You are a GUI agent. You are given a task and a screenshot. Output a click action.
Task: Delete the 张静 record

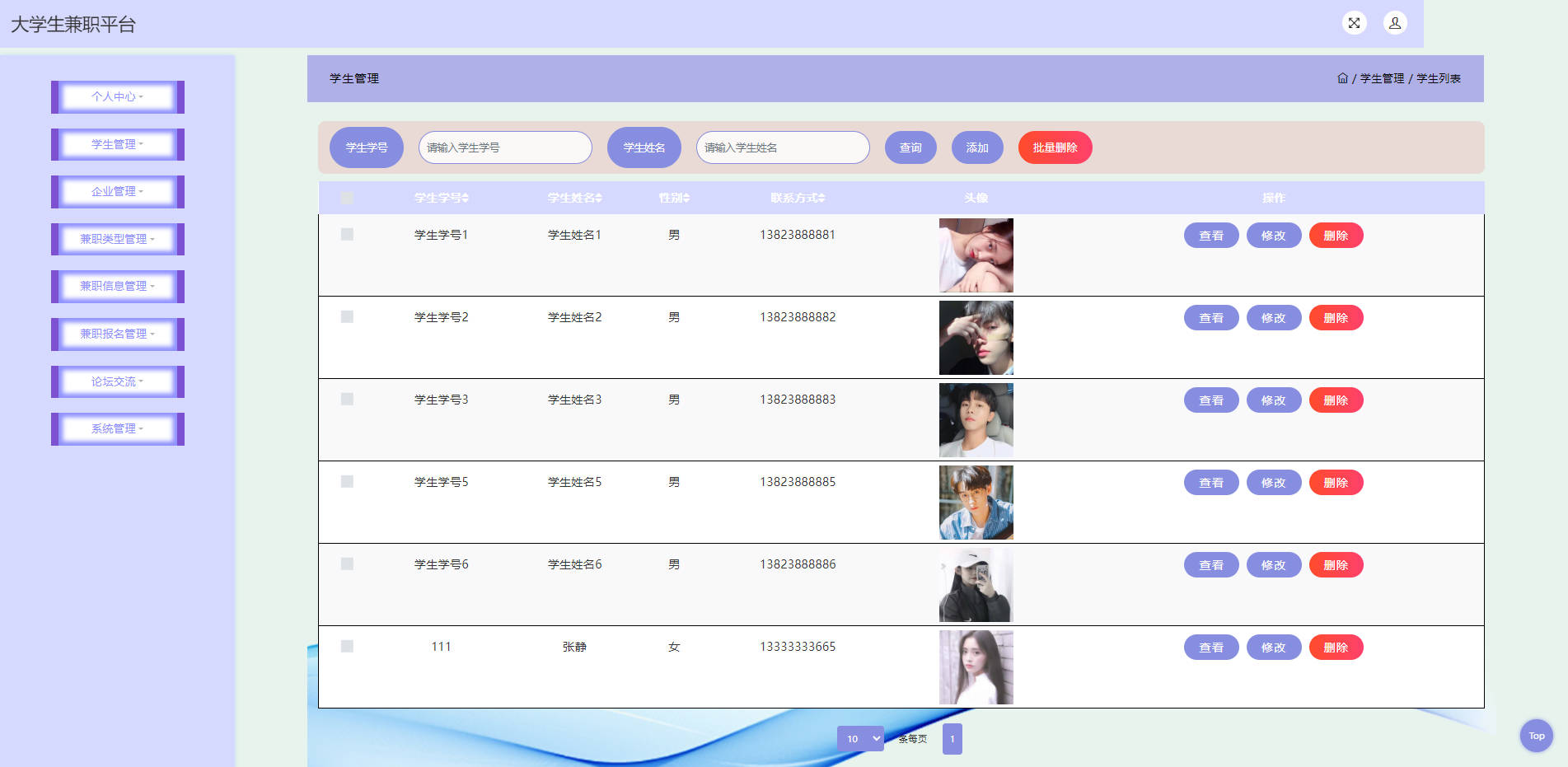click(x=1336, y=648)
